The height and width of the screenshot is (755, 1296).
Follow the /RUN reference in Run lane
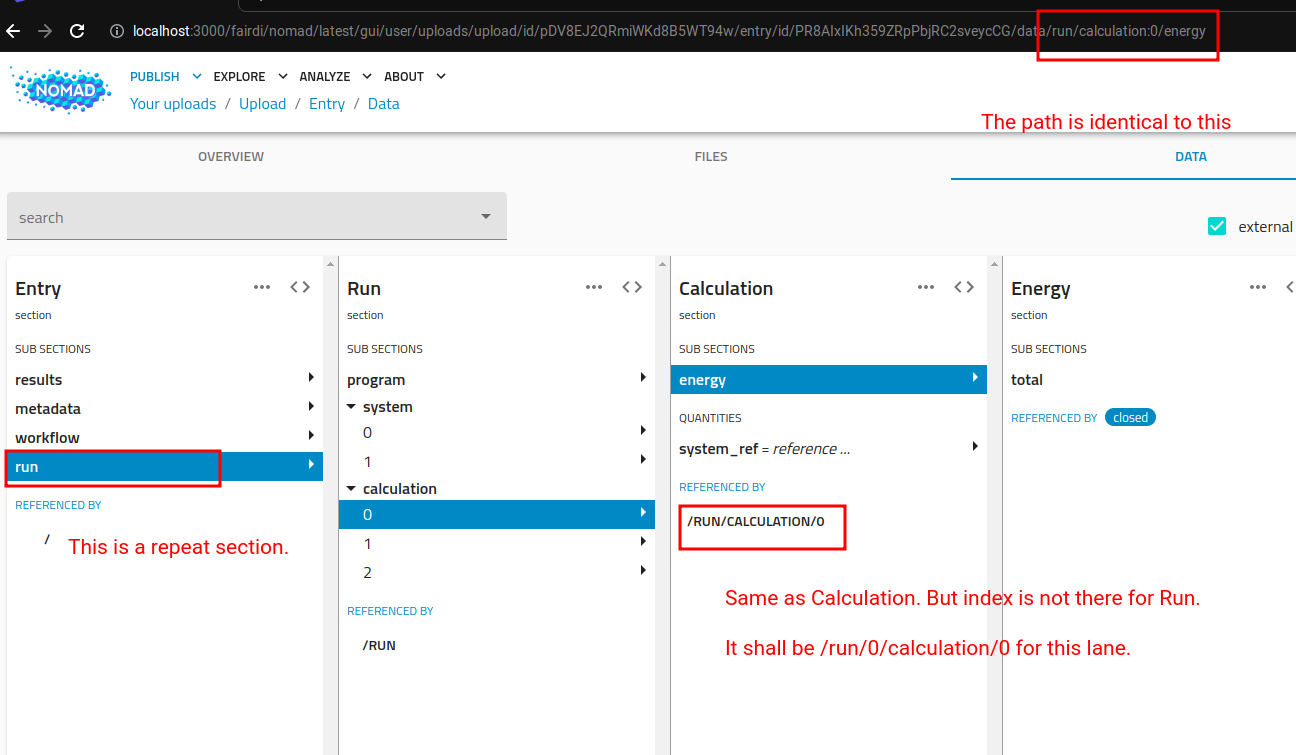tap(379, 645)
